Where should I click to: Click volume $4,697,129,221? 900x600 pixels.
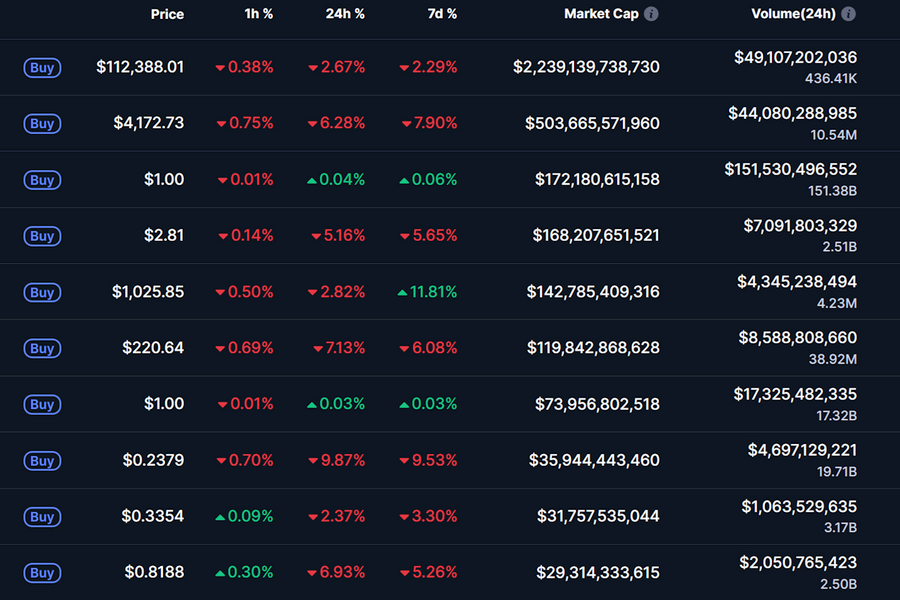pos(802,450)
